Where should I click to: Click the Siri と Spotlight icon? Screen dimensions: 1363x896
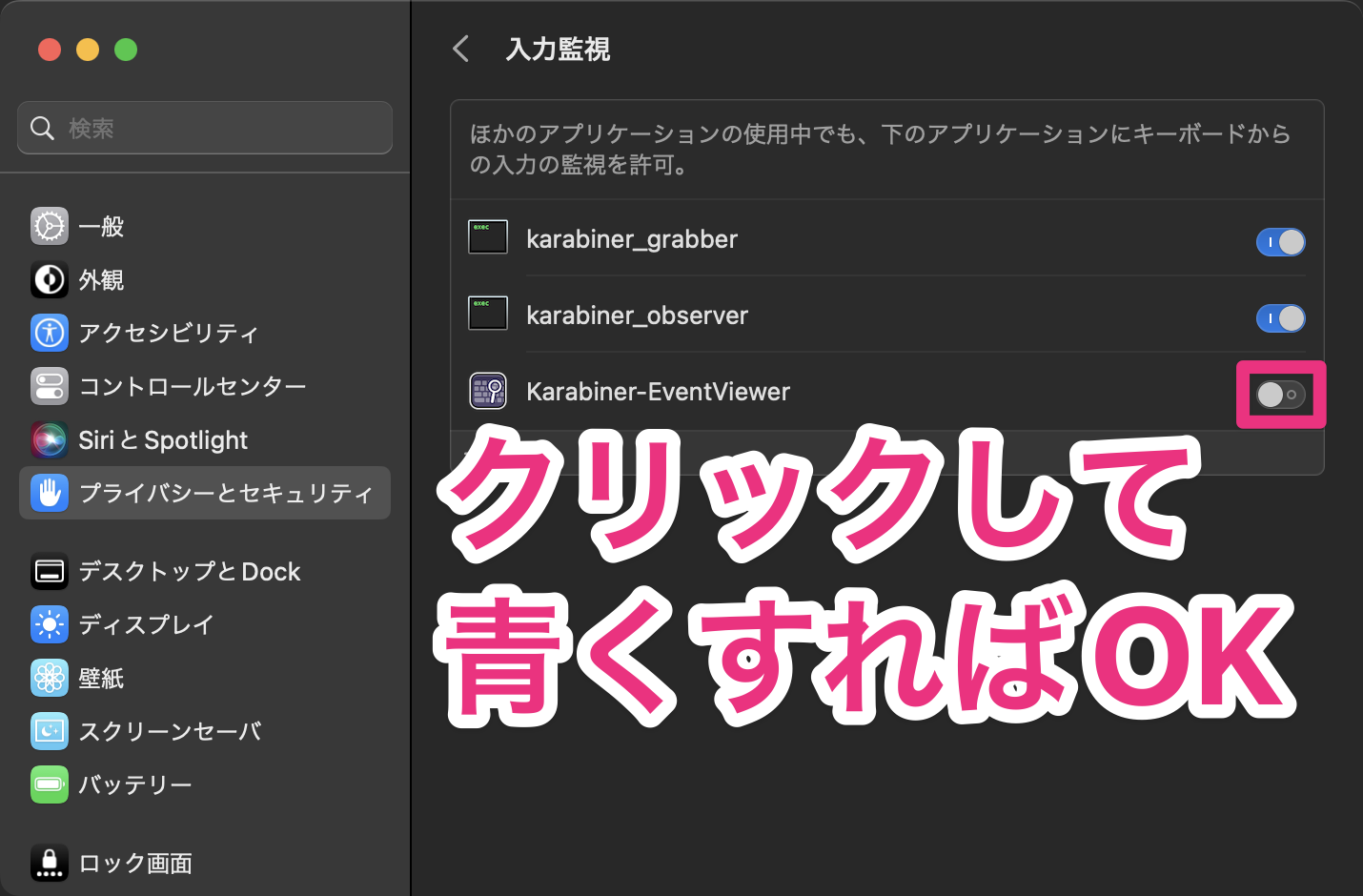coord(49,439)
